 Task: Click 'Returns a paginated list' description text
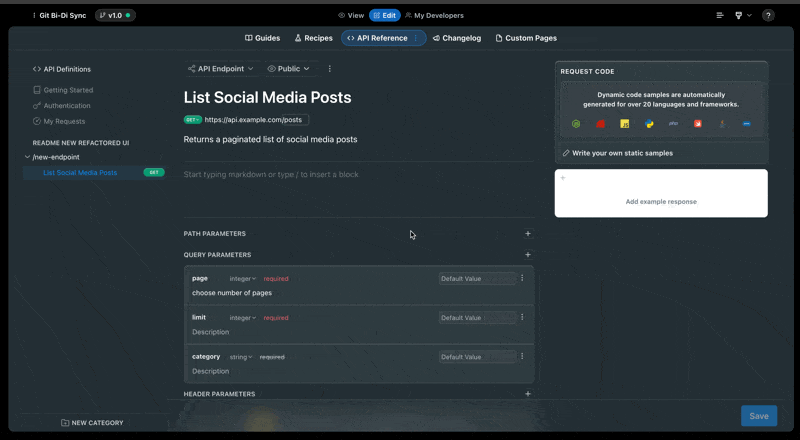tap(270, 139)
